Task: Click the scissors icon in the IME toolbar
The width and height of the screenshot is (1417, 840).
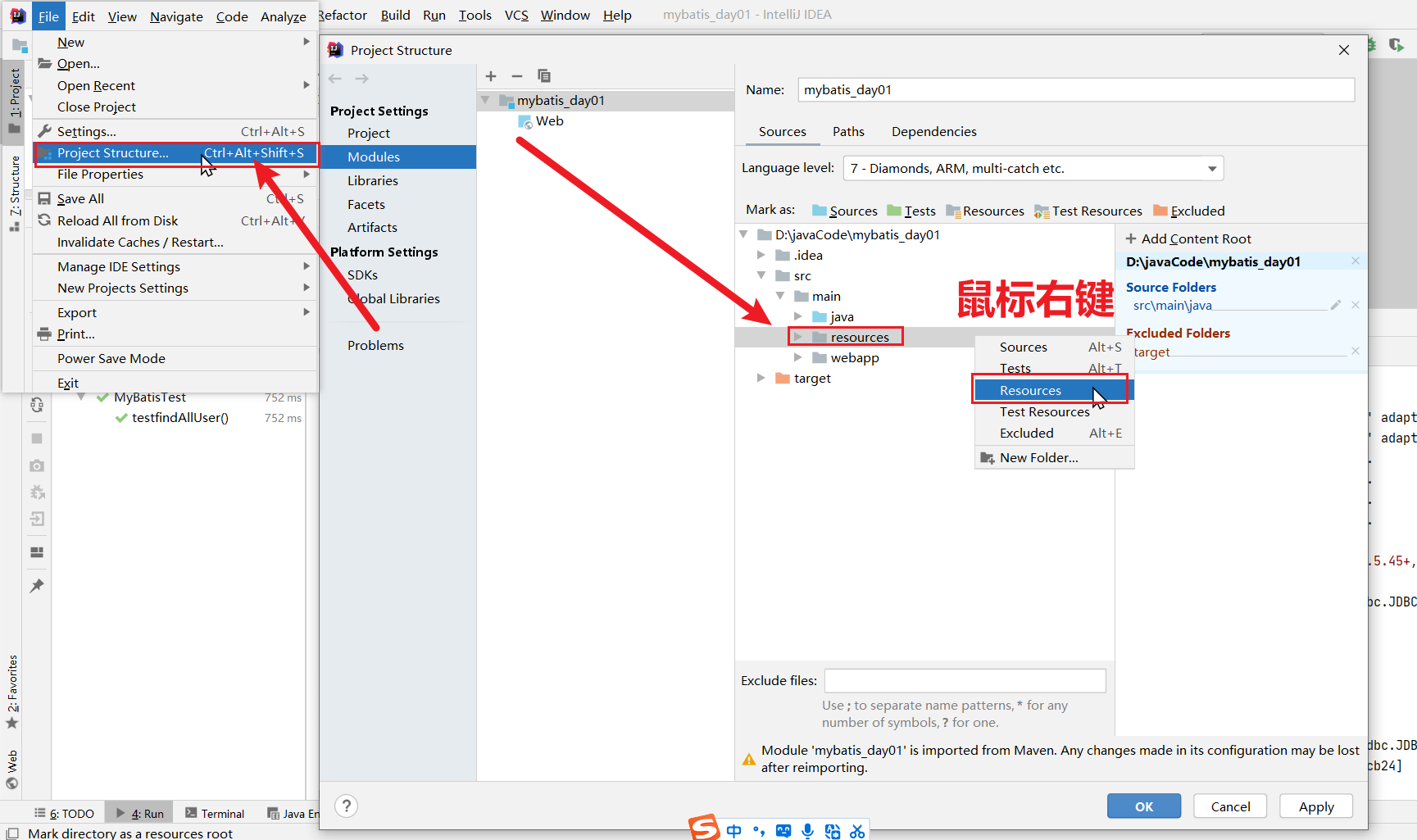Action: (857, 831)
